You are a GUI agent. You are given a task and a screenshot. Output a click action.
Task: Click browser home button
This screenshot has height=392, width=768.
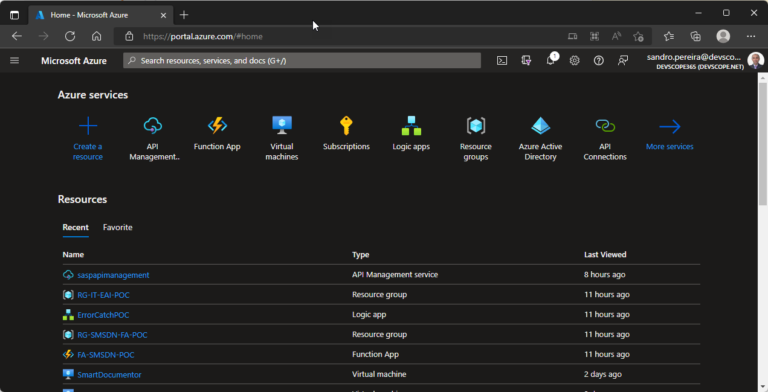point(96,36)
